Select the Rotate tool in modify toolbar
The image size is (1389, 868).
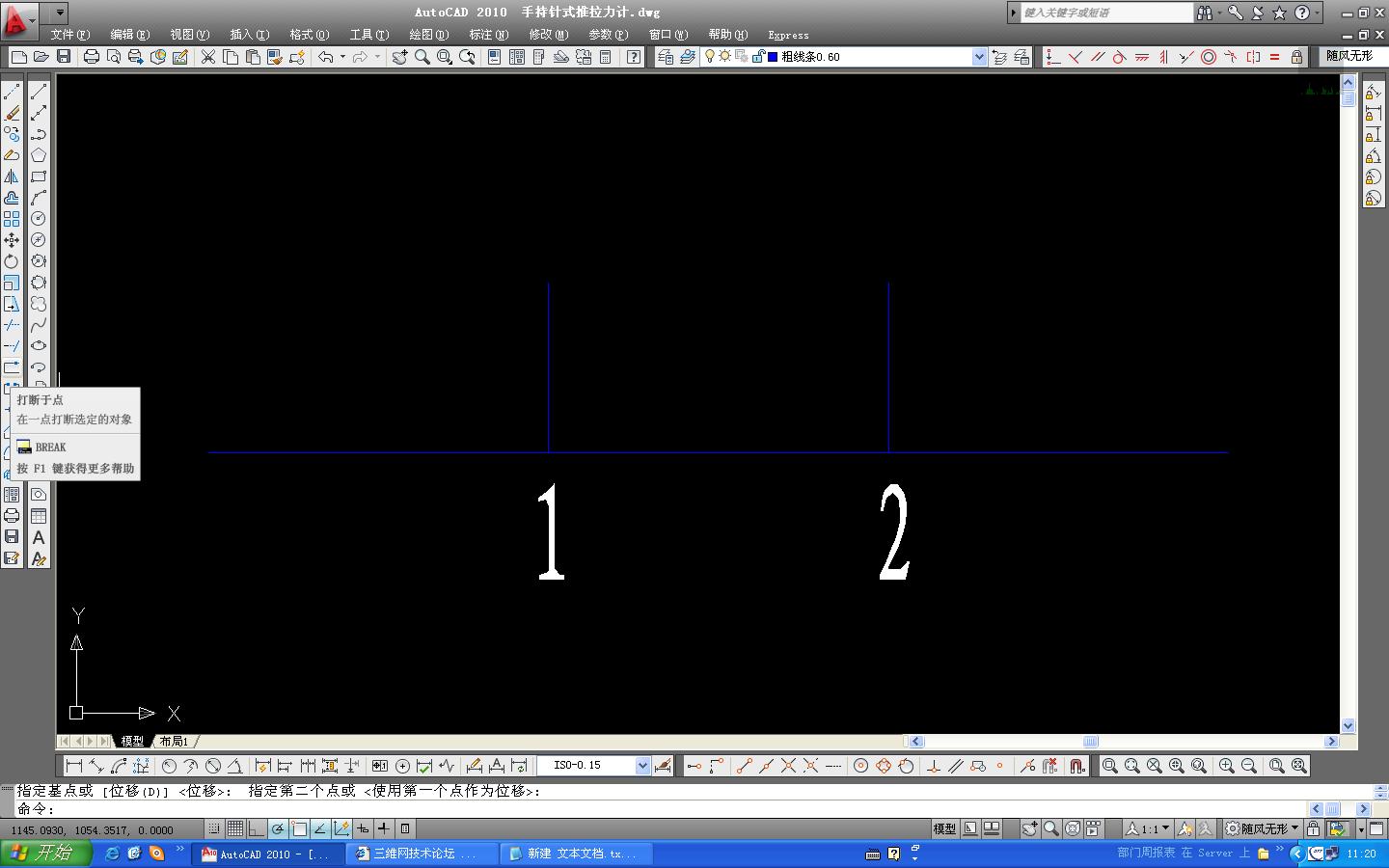pos(12,261)
